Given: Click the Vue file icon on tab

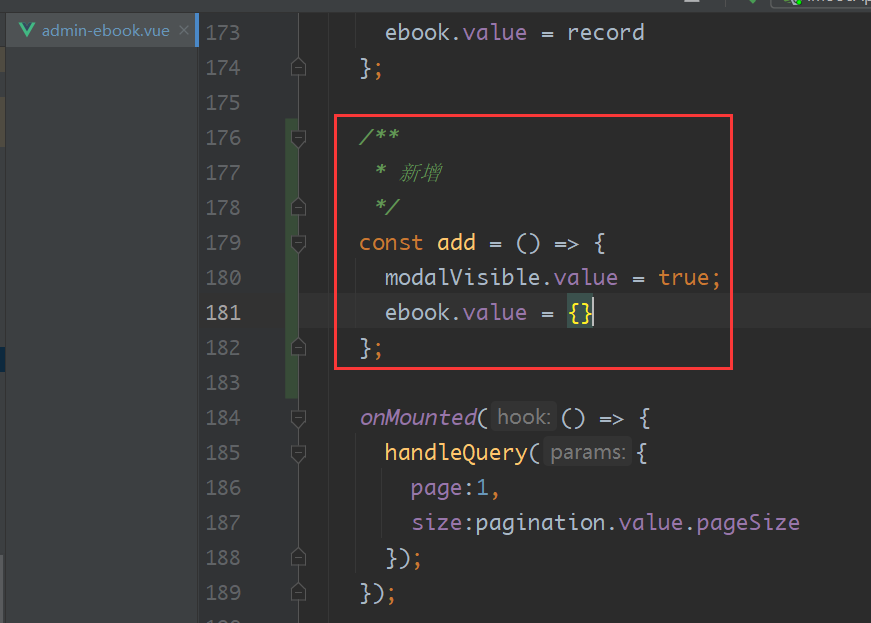Looking at the screenshot, I should (x=27, y=30).
